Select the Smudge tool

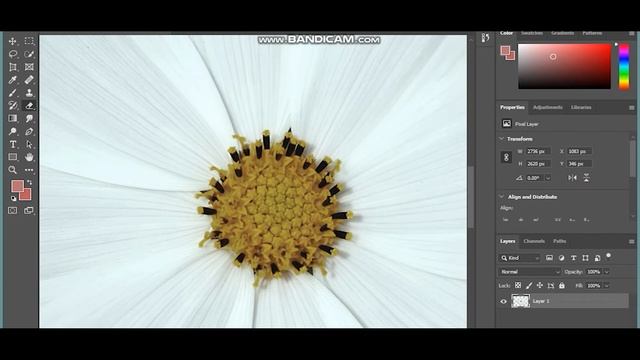[29, 118]
